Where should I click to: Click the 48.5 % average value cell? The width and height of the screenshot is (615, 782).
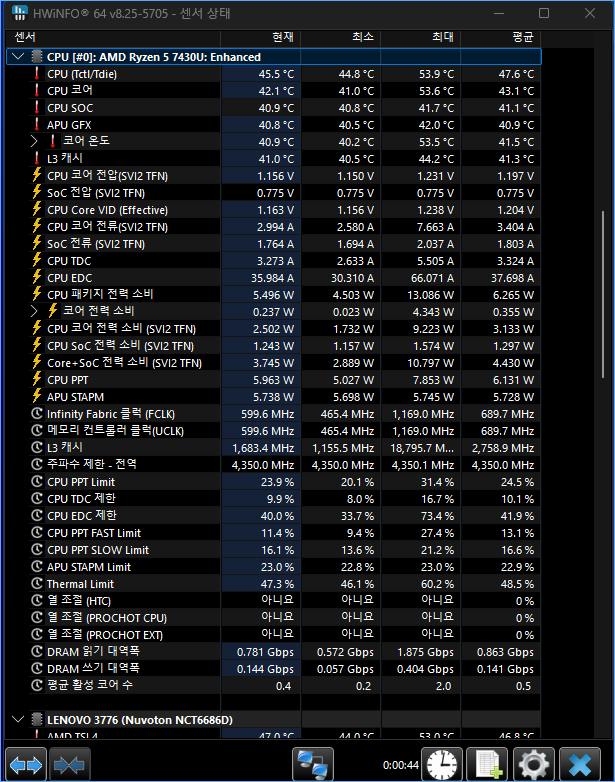coord(501,584)
